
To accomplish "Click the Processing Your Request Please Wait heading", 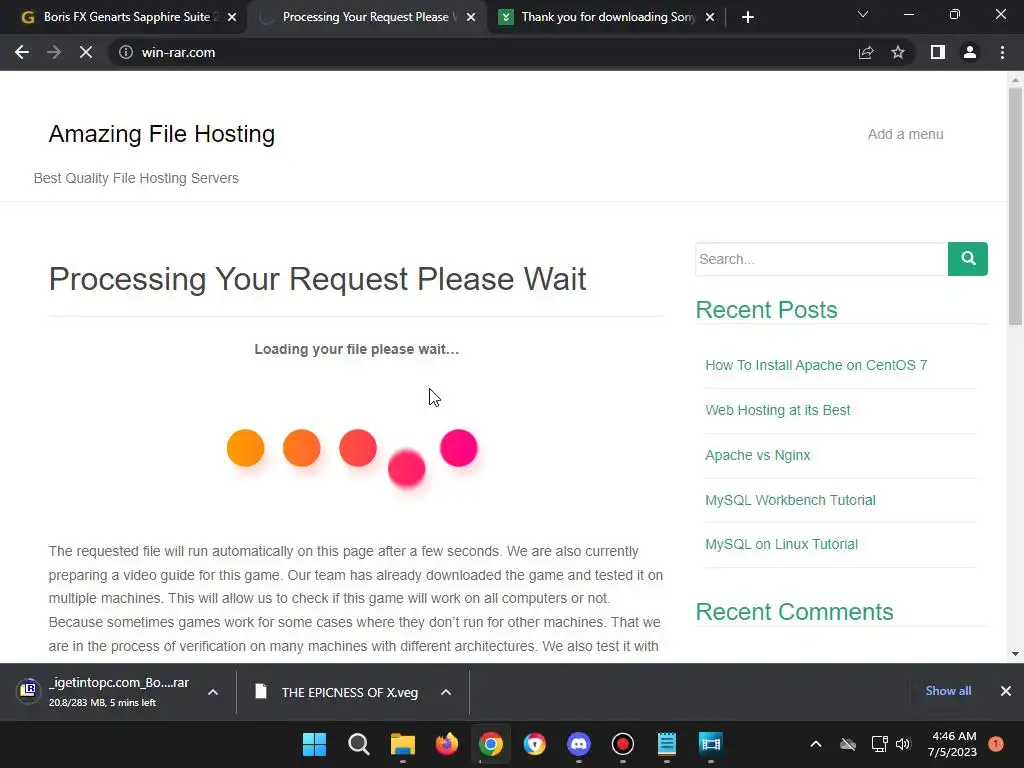I will pos(317,279).
